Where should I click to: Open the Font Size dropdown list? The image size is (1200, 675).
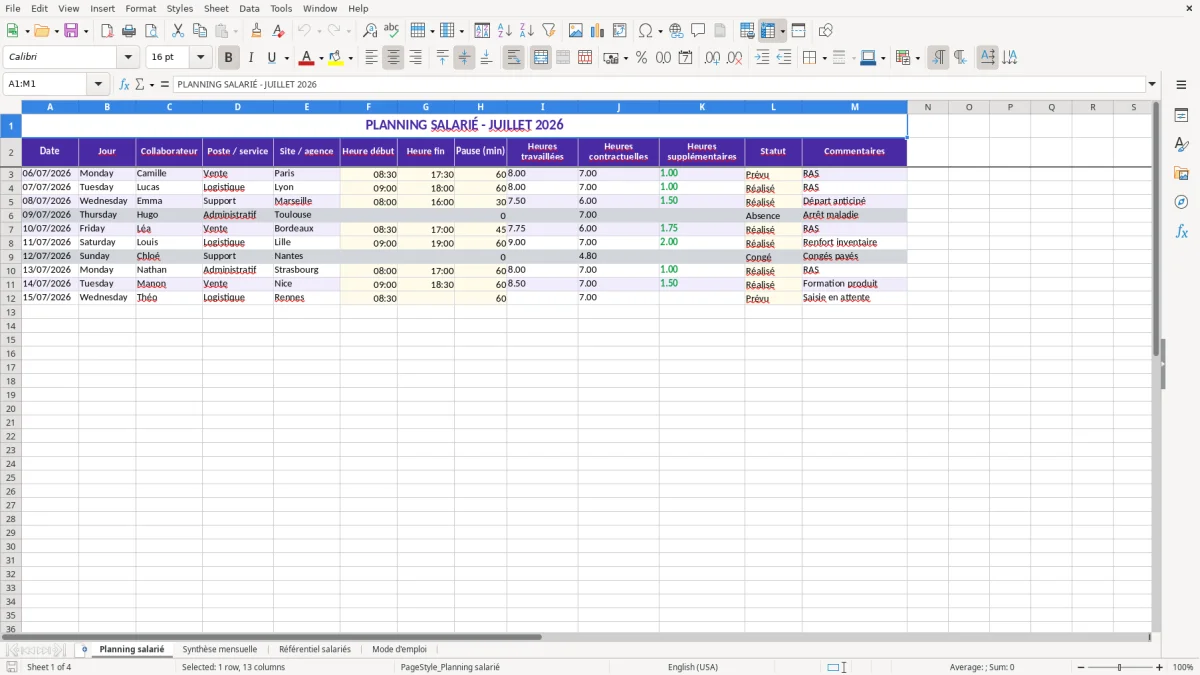click(200, 58)
